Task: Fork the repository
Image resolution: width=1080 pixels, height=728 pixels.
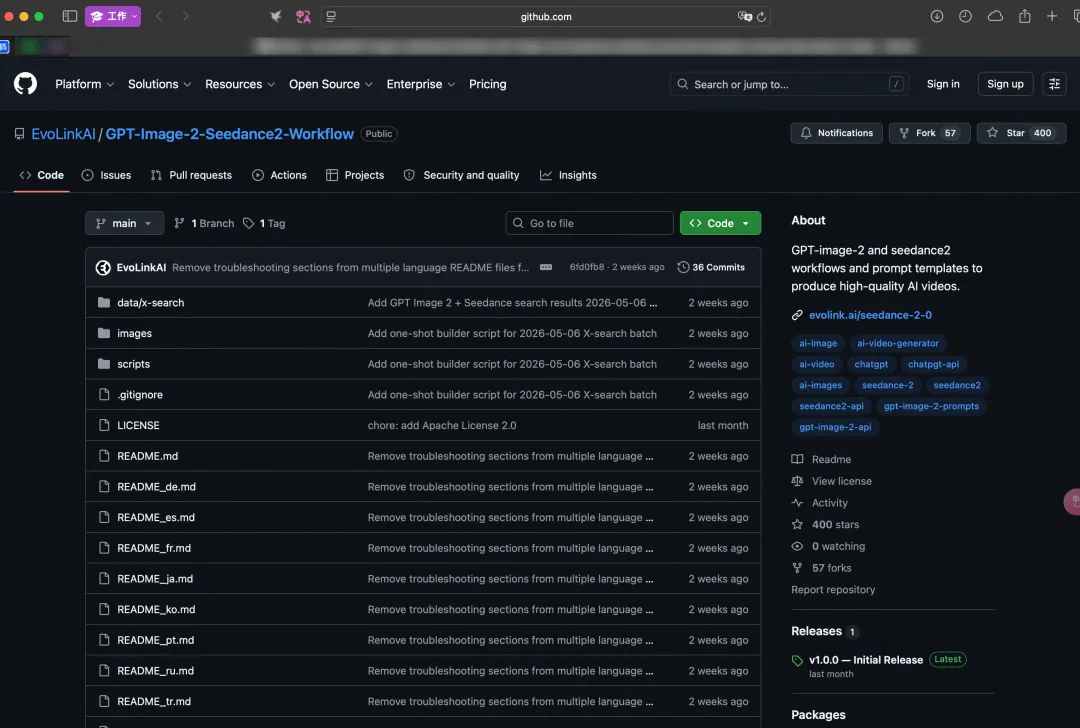Action: point(929,133)
